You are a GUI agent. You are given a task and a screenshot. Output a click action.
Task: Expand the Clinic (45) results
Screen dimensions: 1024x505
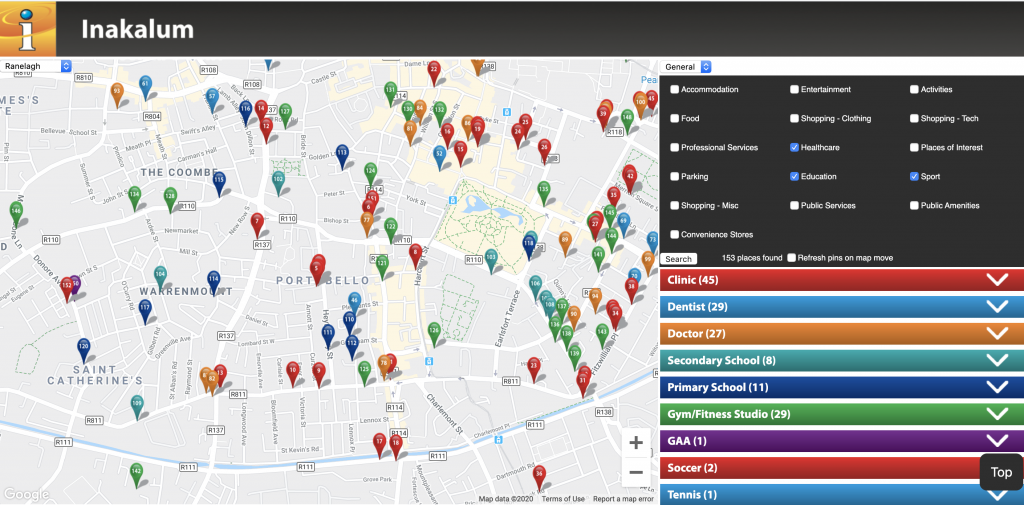(842, 280)
